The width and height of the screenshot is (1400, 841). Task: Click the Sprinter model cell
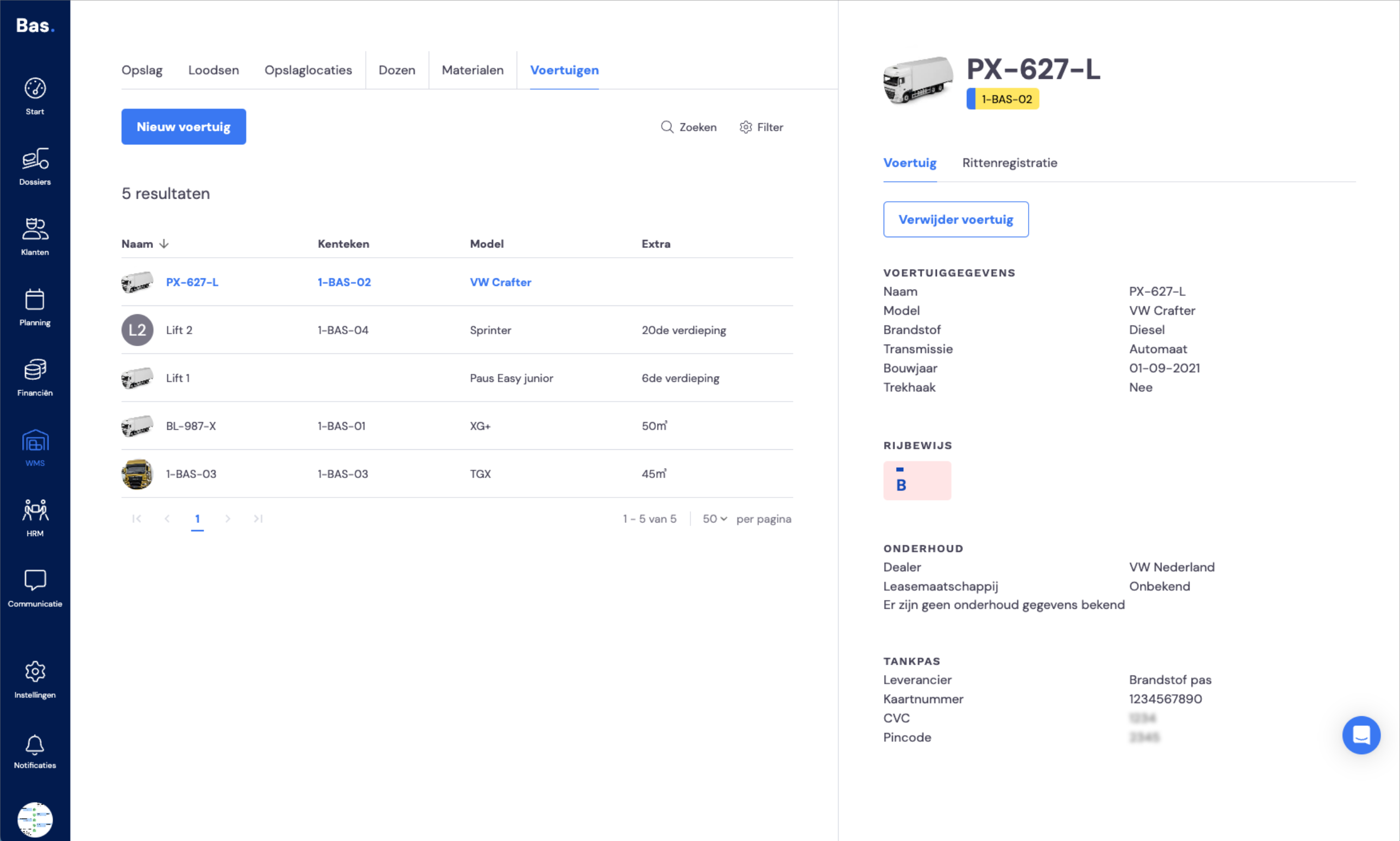(490, 330)
